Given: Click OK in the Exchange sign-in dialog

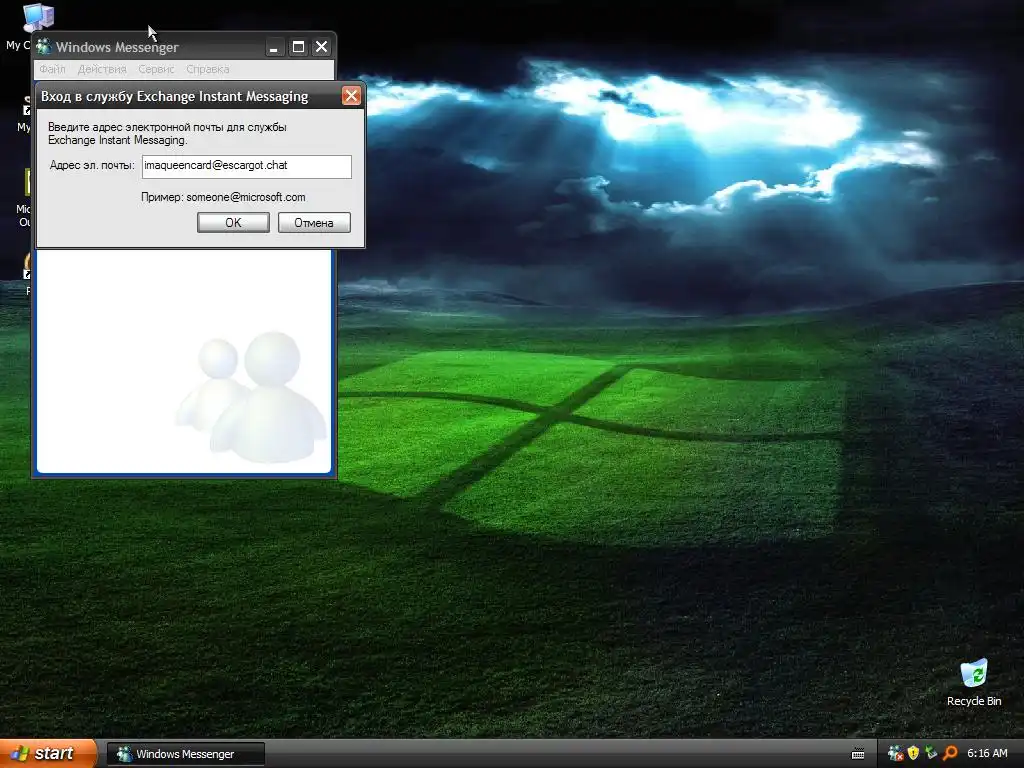Looking at the screenshot, I should (x=233, y=223).
